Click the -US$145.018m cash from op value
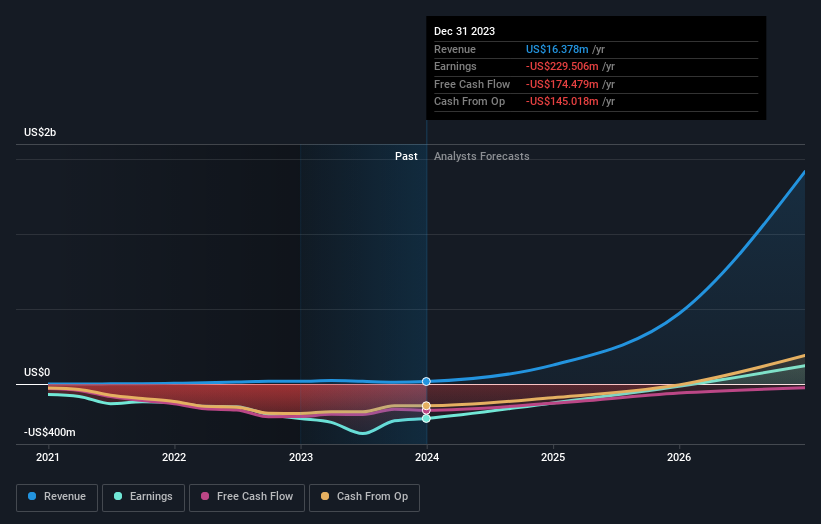This screenshot has width=821, height=524. coord(562,102)
